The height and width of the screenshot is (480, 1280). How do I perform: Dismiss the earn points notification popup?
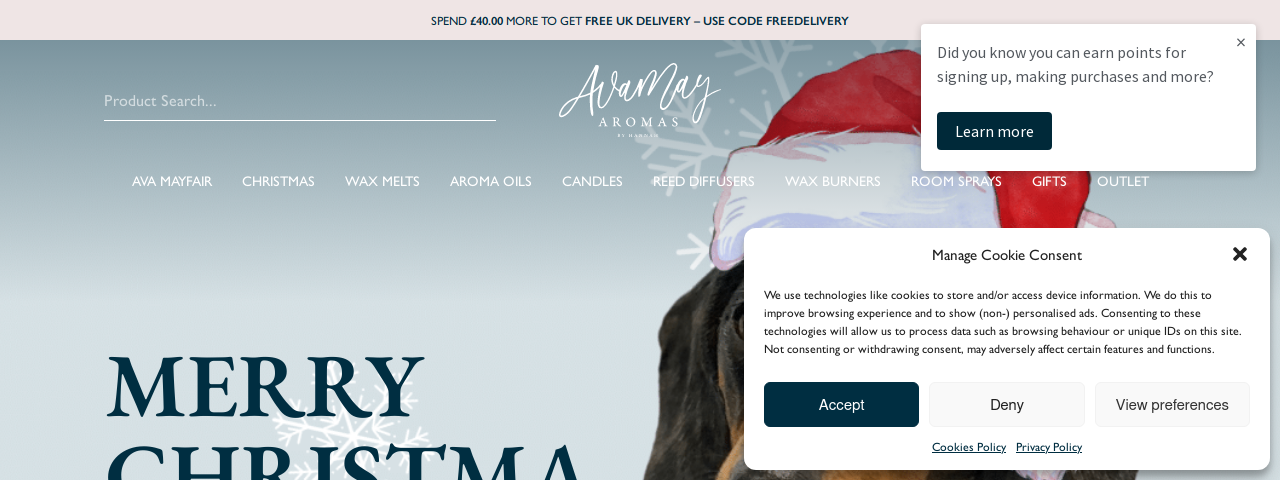pyautogui.click(x=1241, y=42)
